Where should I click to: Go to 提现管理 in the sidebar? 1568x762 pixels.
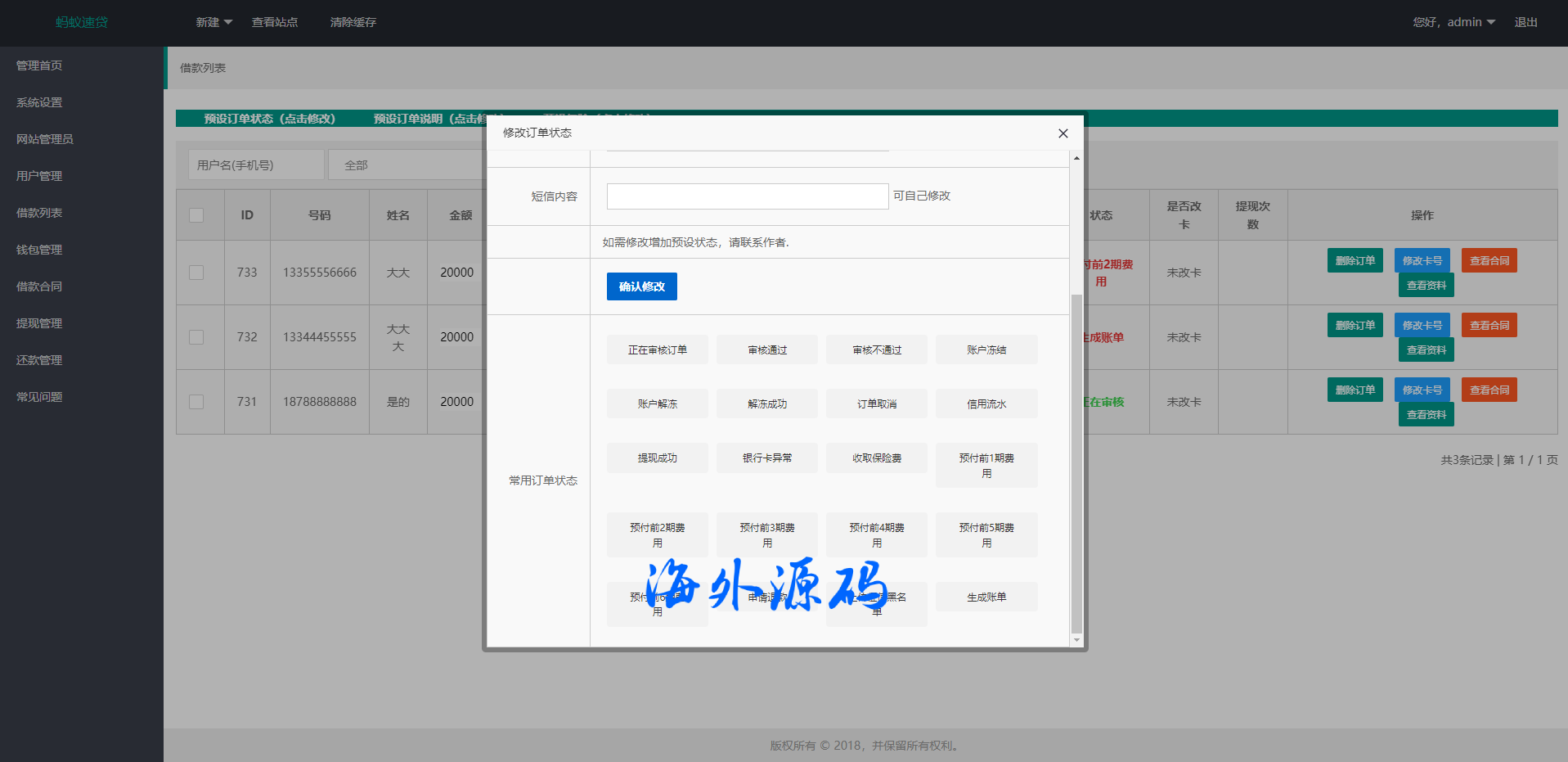tap(39, 323)
